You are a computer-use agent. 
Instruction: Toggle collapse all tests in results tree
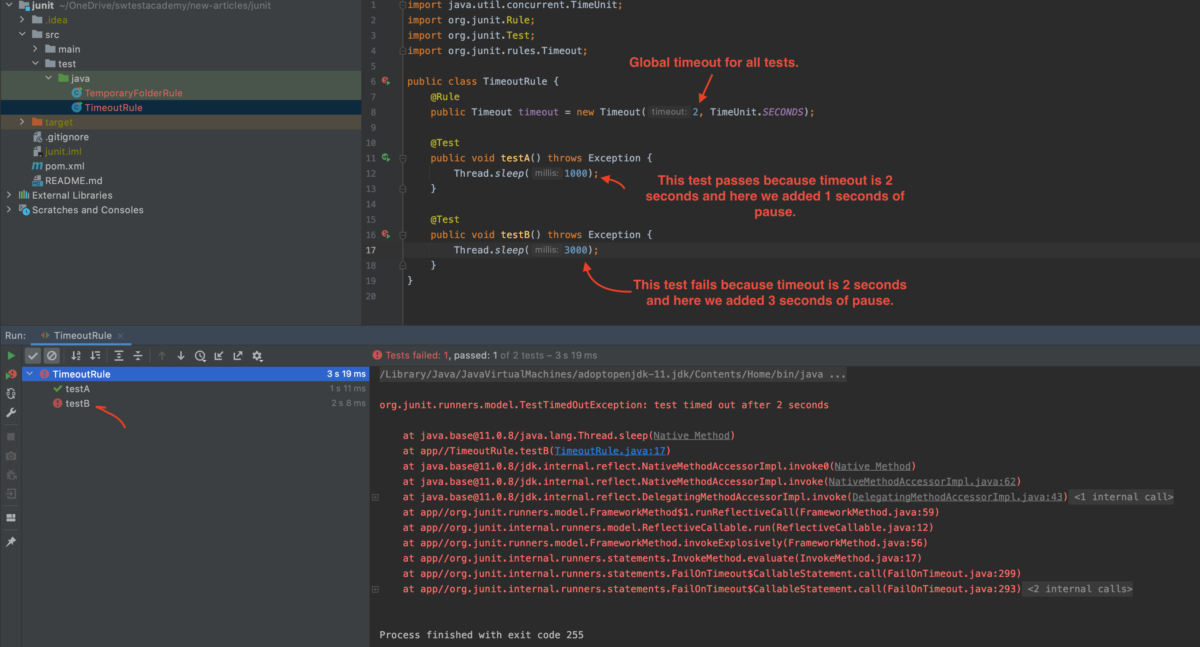[137, 356]
